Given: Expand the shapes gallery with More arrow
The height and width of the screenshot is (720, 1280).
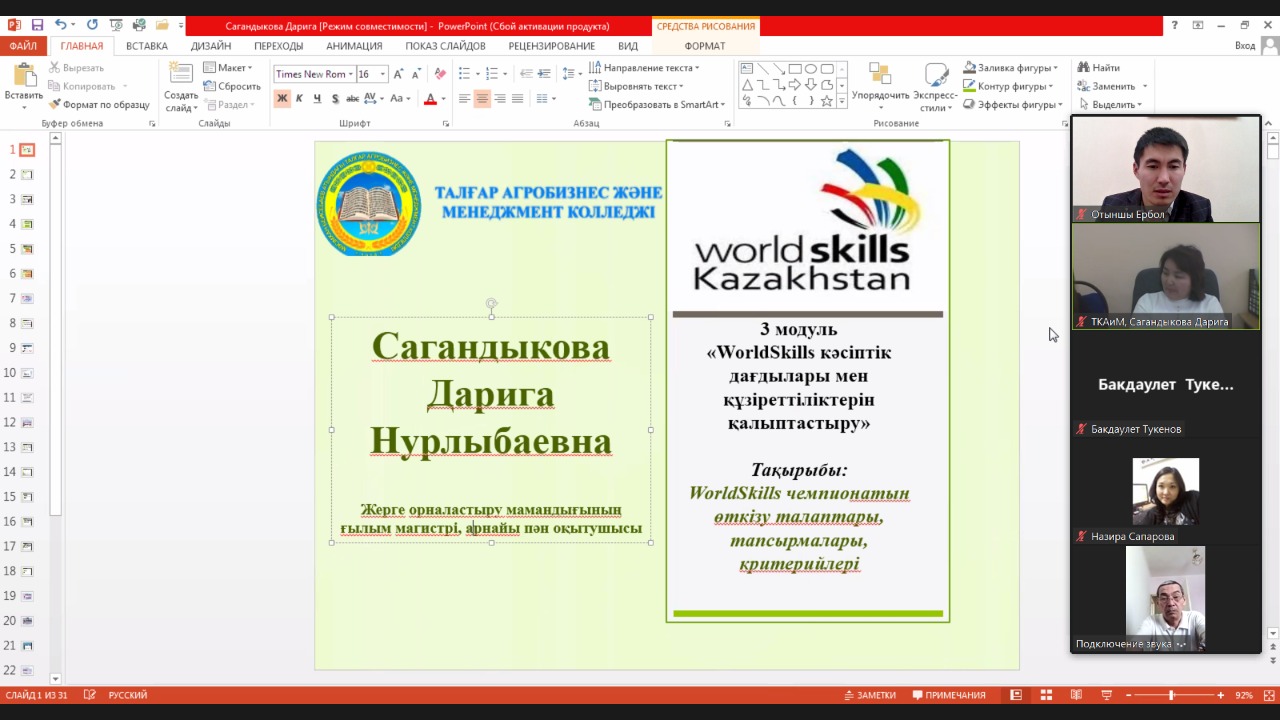Looking at the screenshot, I should [x=842, y=101].
